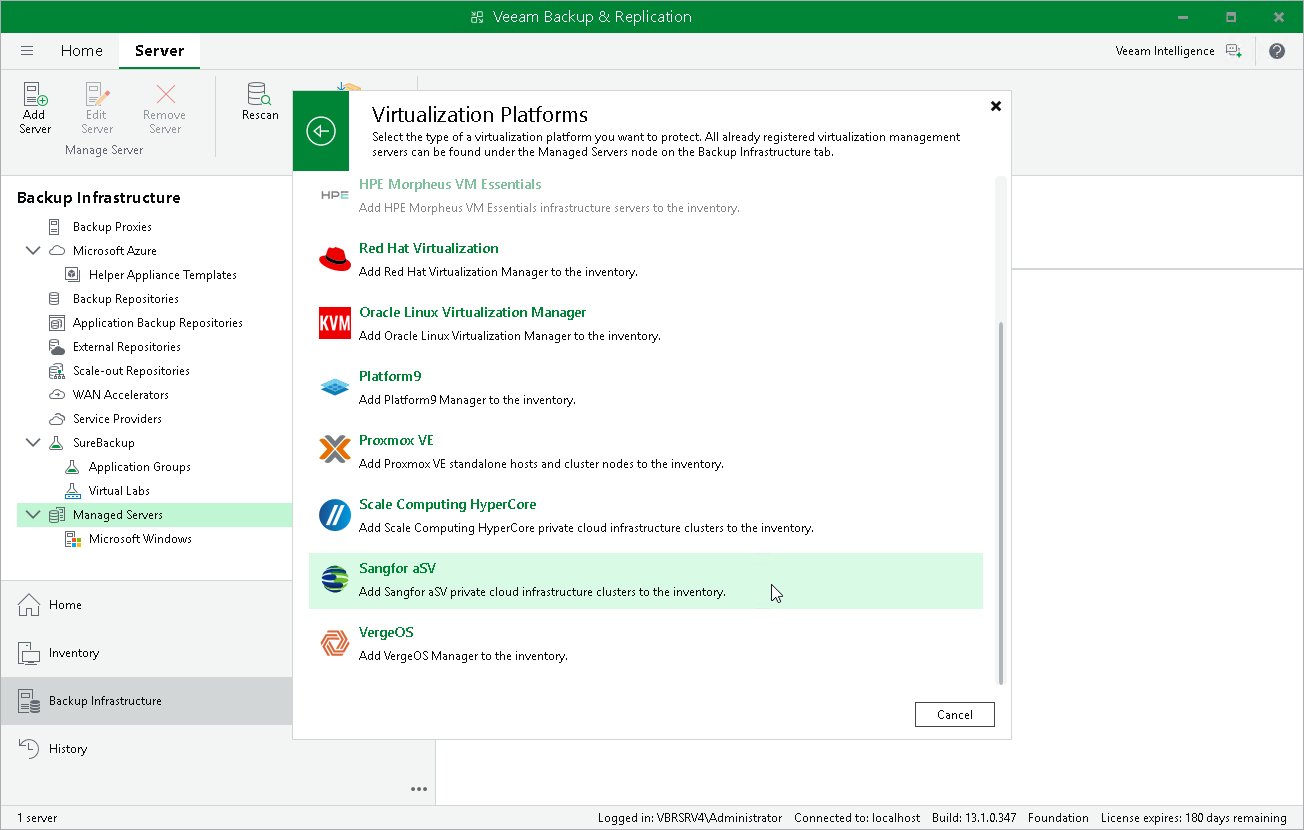Open the Backup Infrastructure navigation pane
The image size is (1304, 830).
[146, 701]
